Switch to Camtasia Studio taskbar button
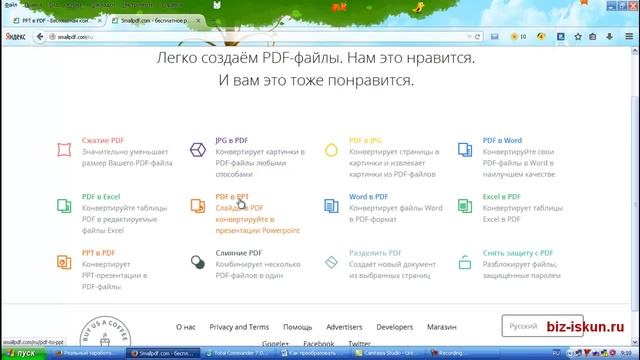640x360 pixels. point(389,353)
